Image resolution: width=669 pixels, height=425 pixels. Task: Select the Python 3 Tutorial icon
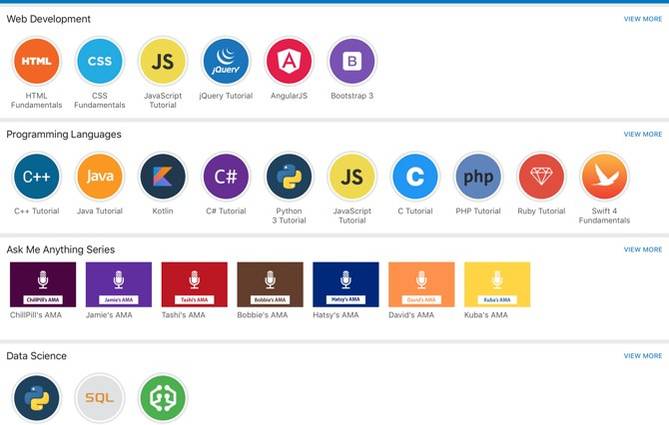coord(289,176)
